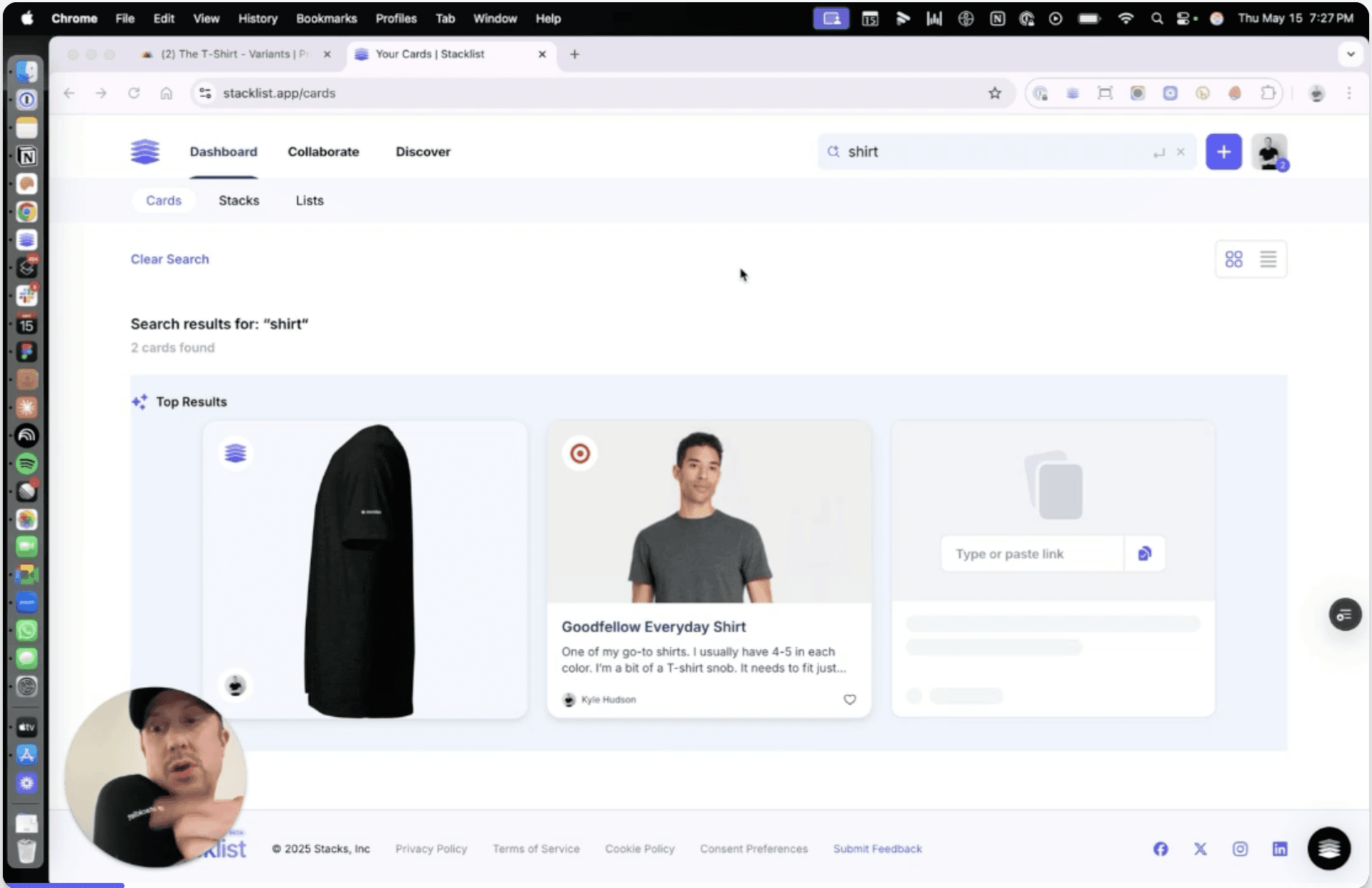The image size is (1372, 888).
Task: Open the Collaborate navigation item
Action: pos(323,152)
